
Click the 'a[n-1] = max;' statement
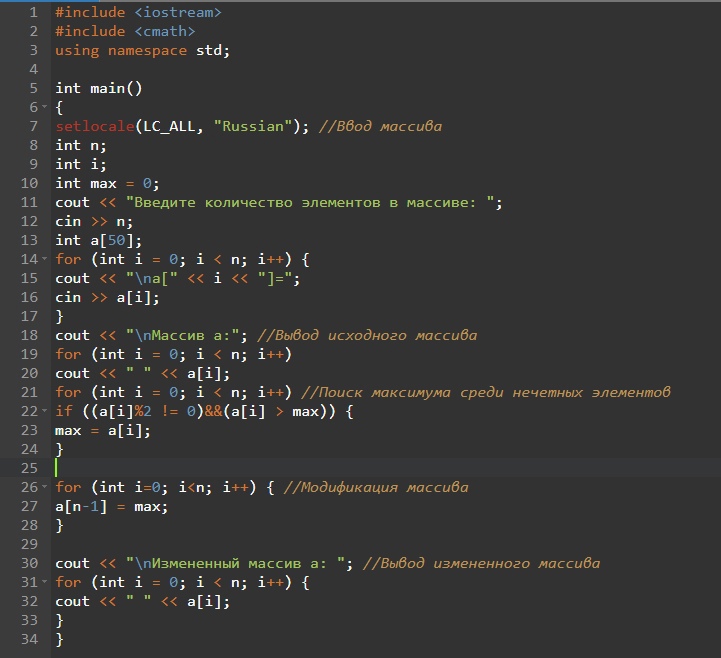(x=112, y=507)
